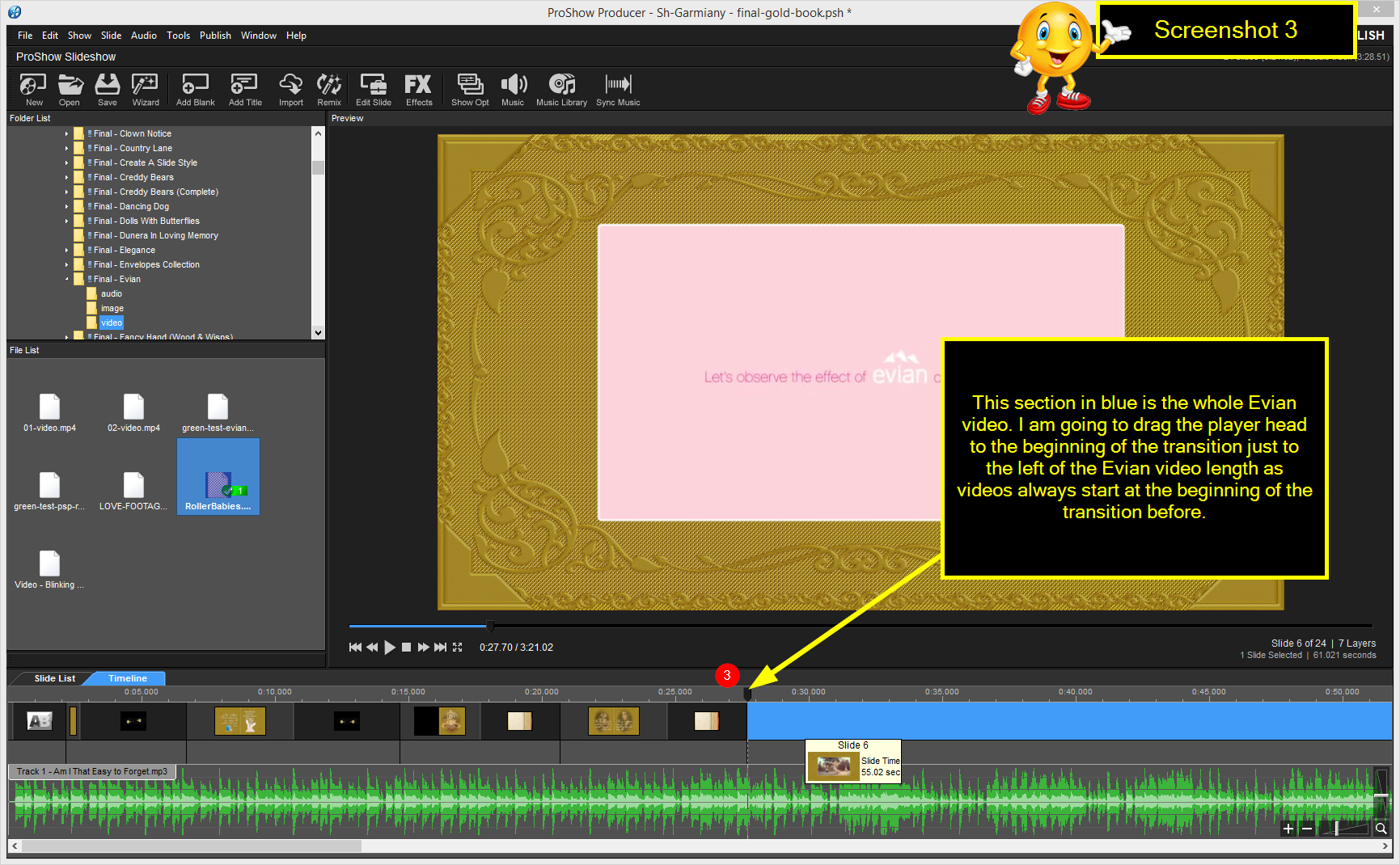Launch the Wizard tool
This screenshot has width=1400, height=865.
145,90
